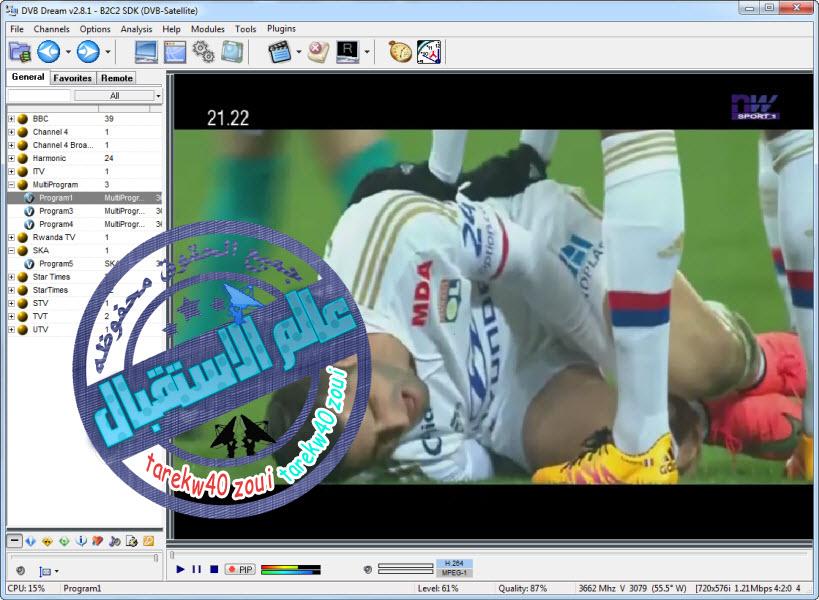The height and width of the screenshot is (600, 819).
Task: Open the clock scheduler icon
Action: (429, 52)
